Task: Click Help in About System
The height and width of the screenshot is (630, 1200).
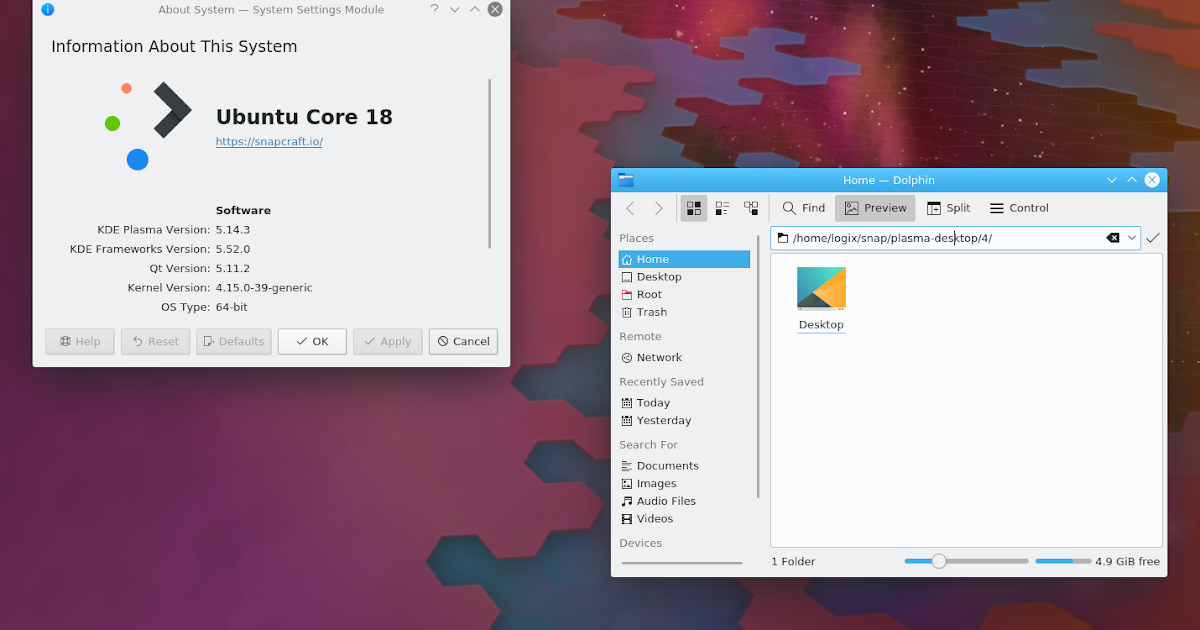Action: (80, 341)
